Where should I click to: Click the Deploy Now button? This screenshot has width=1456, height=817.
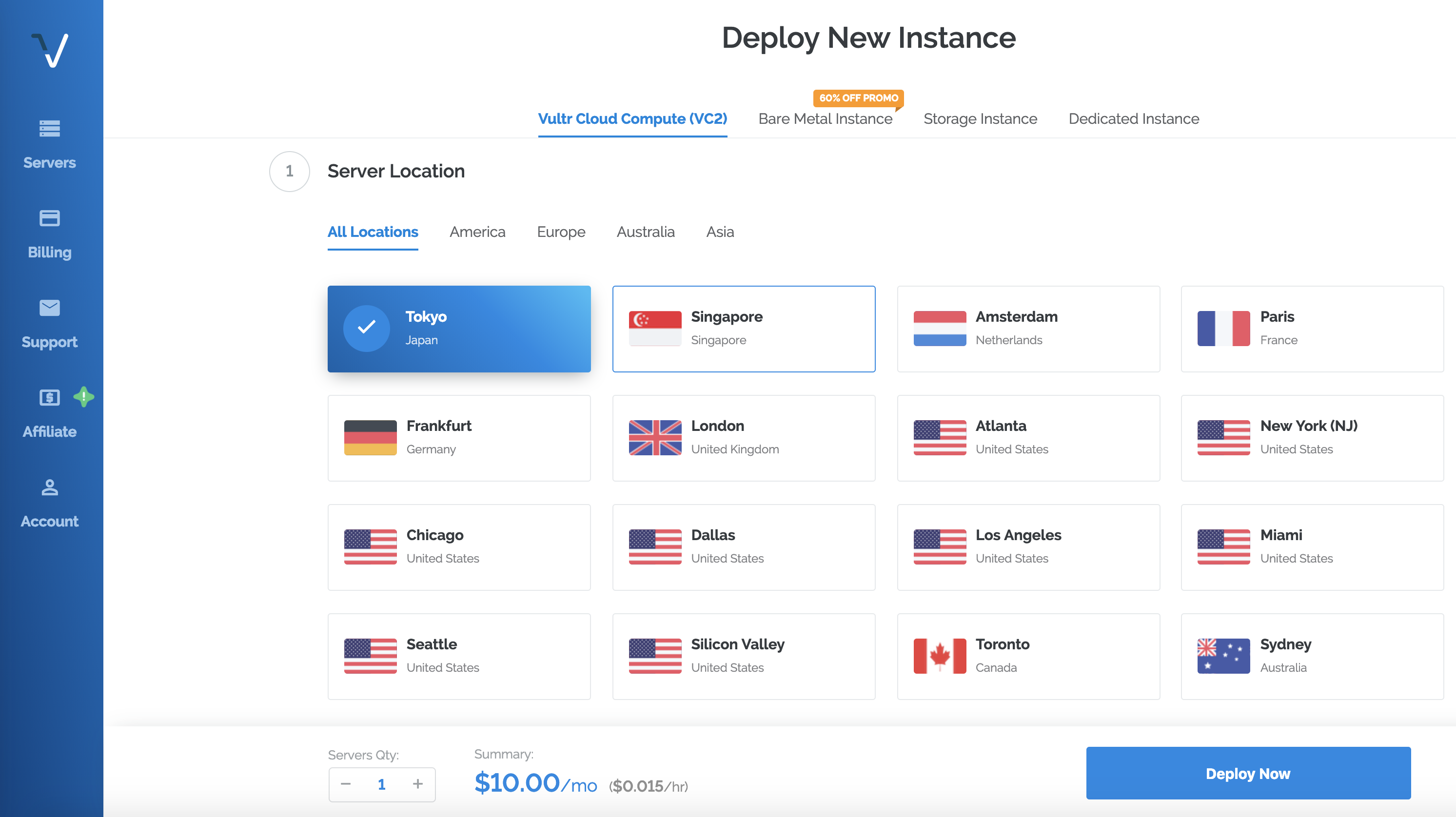[x=1248, y=773]
